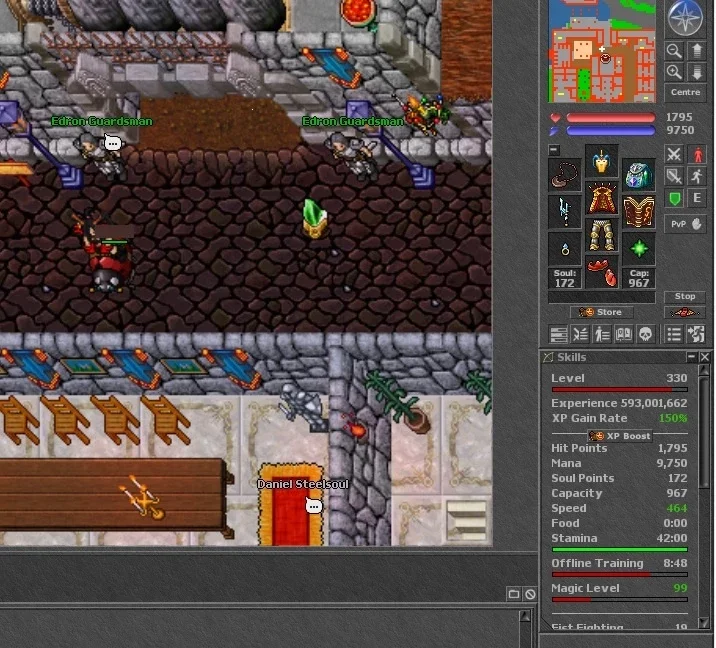The height and width of the screenshot is (648, 716).
Task: Click the blue mana bar
Action: click(x=610, y=131)
